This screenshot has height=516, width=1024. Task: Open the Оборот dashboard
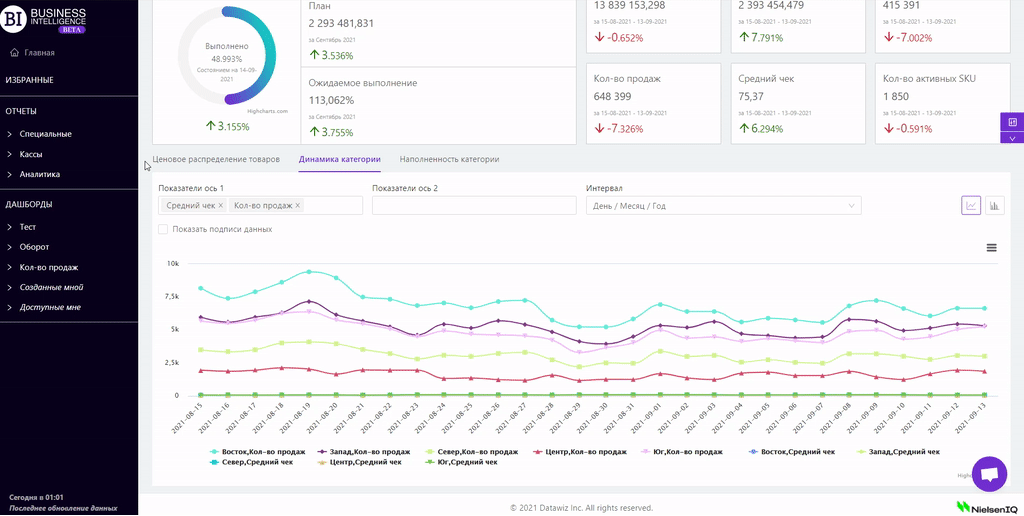[x=34, y=247]
